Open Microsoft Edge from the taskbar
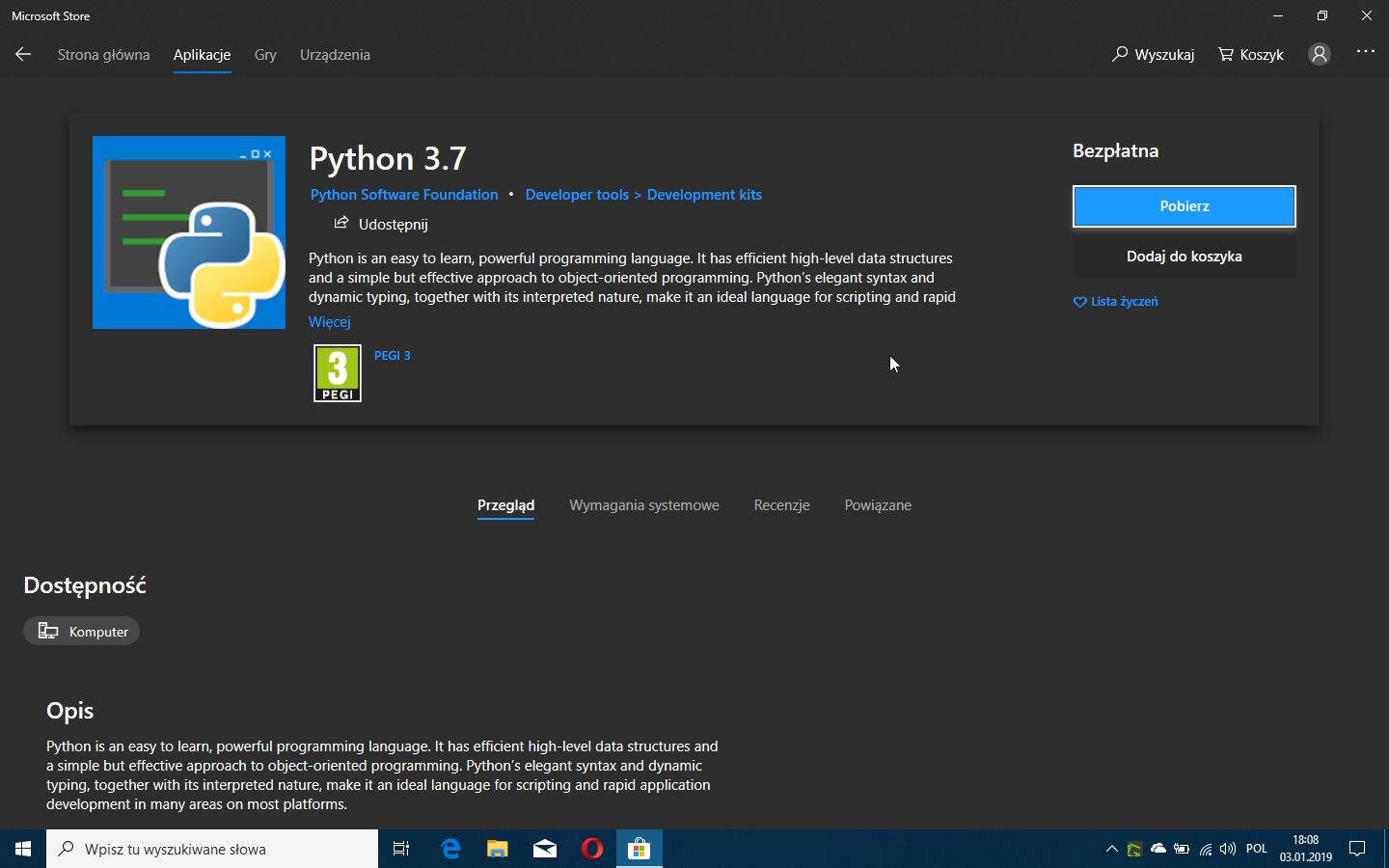Screen dimensions: 1389x868 coord(450,849)
